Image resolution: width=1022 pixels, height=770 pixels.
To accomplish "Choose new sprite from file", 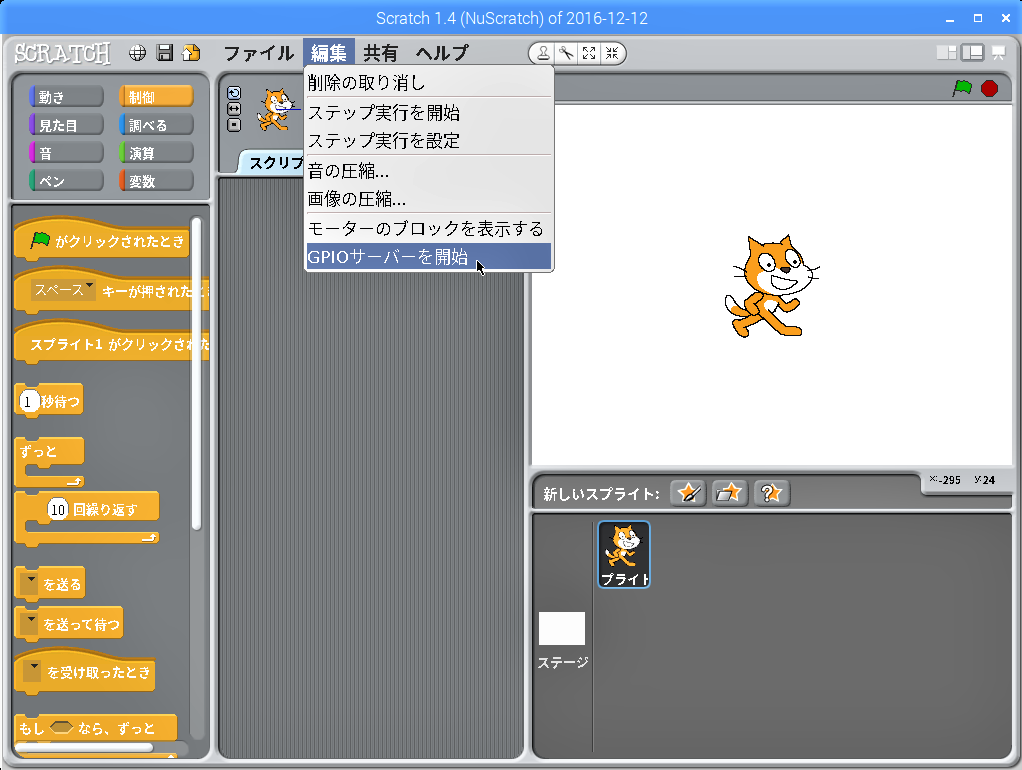I will (x=729, y=493).
